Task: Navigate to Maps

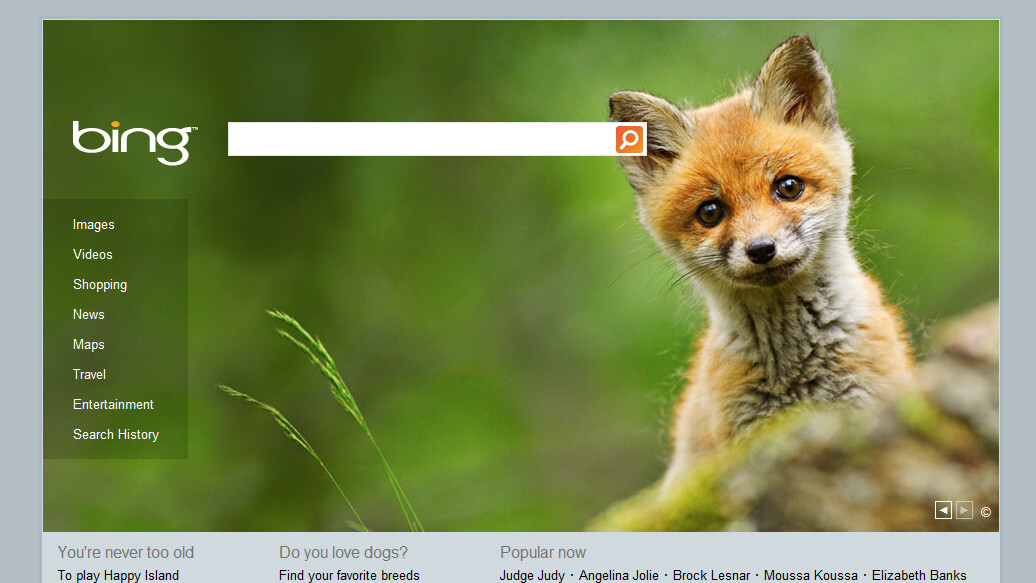Action: 89,345
